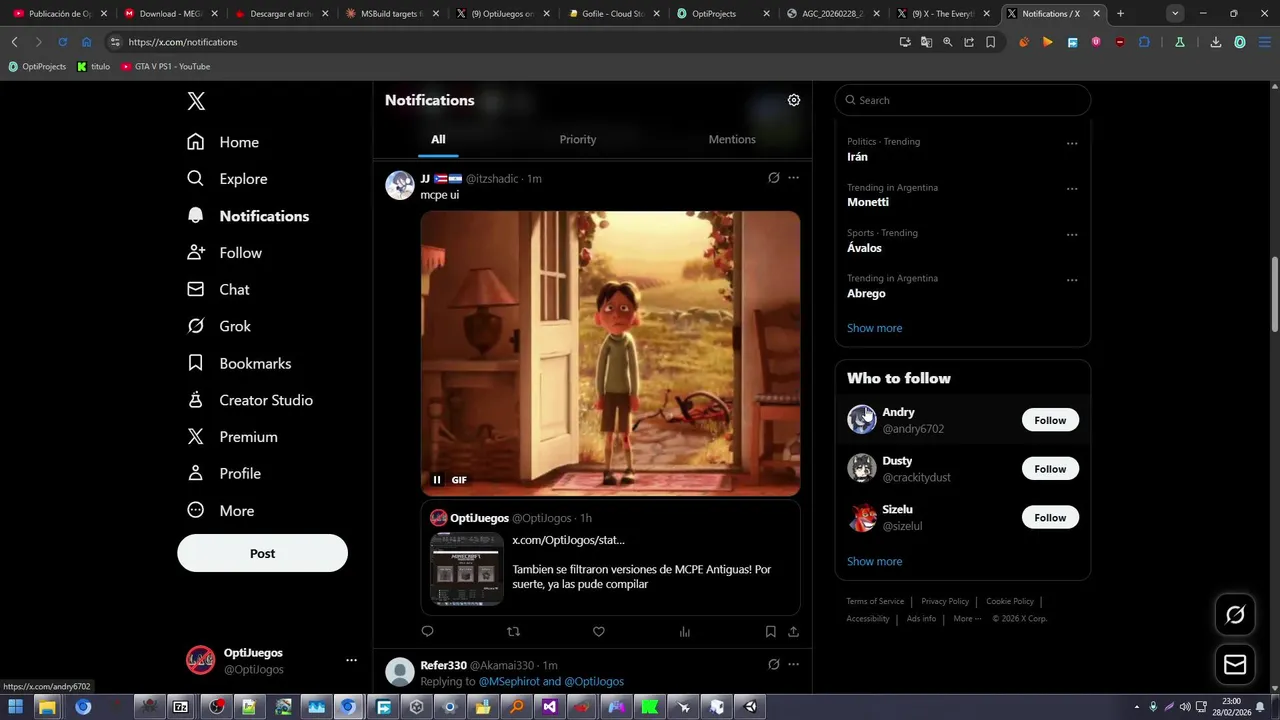Open a new browser tab
Screen dimensions: 1280x720
click(x=1120, y=14)
